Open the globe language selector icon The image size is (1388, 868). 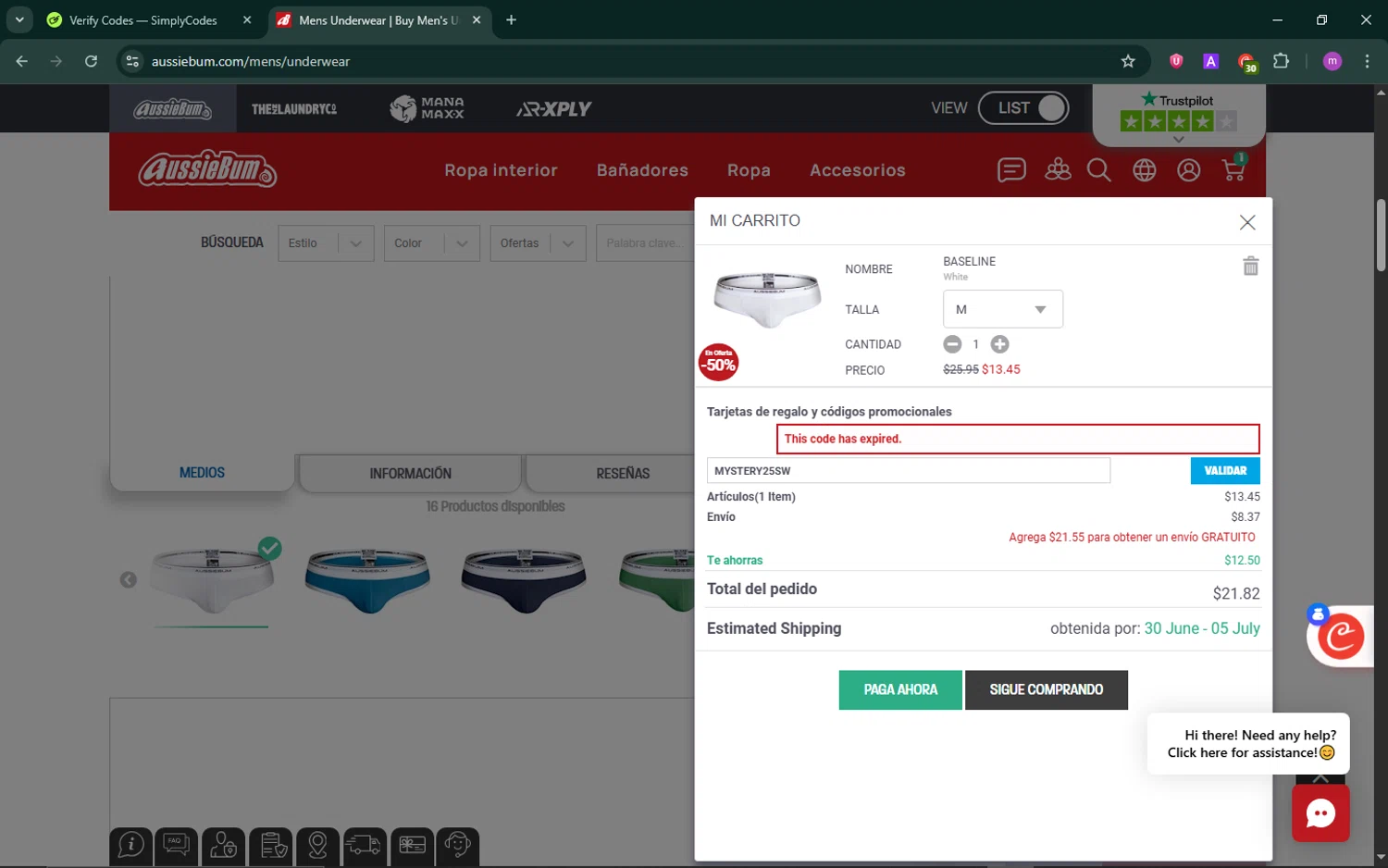(x=1145, y=170)
